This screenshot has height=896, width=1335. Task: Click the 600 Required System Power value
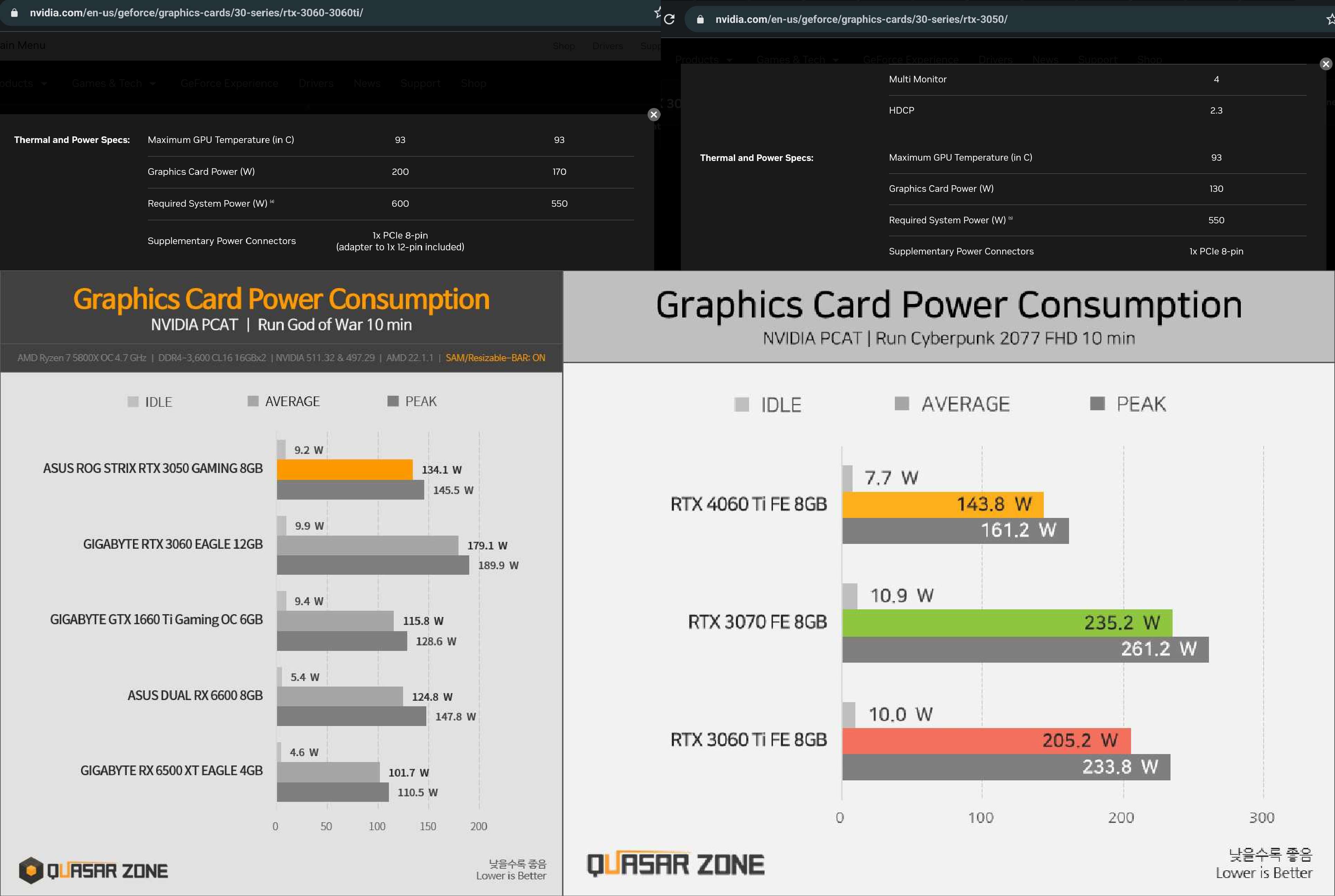point(400,204)
